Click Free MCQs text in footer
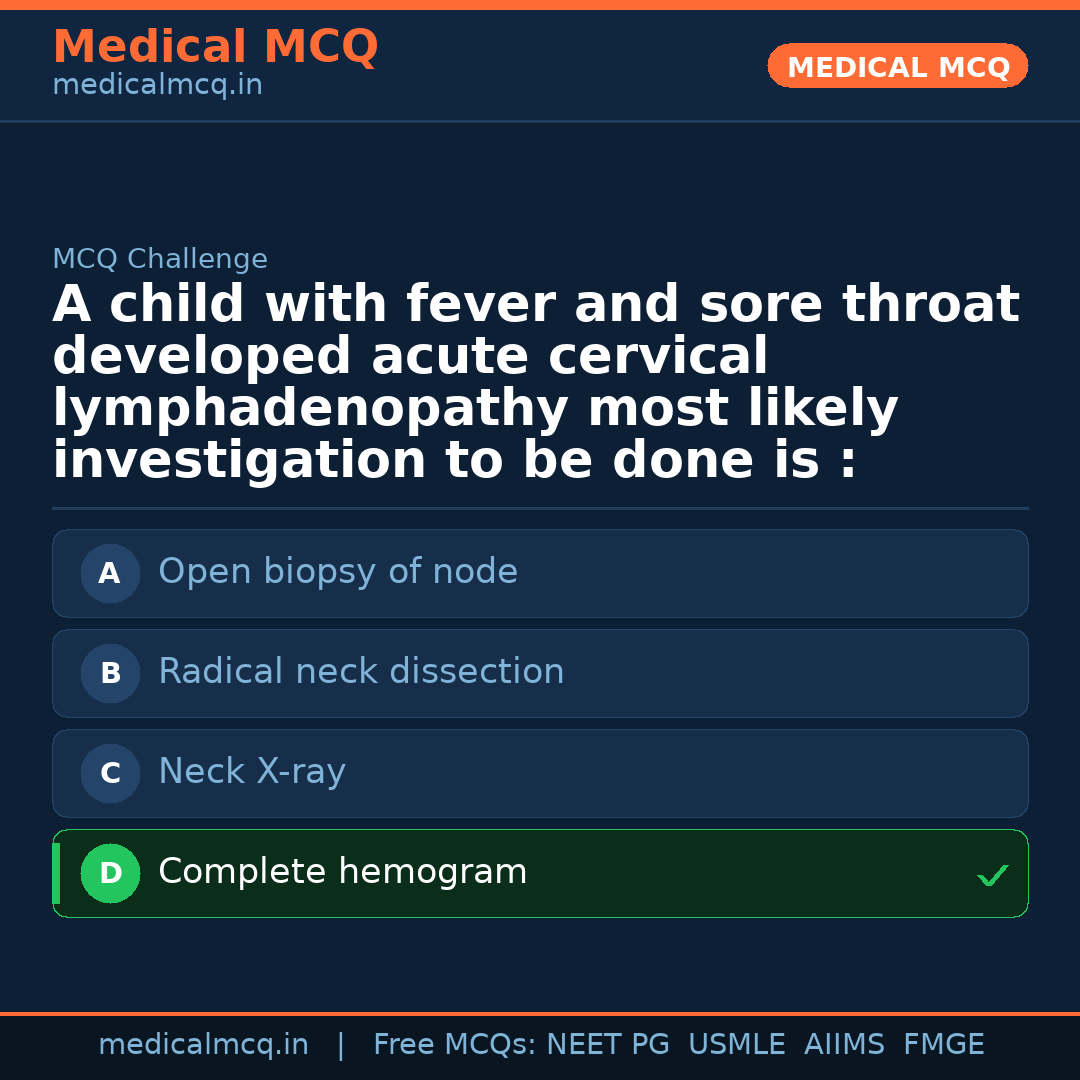The height and width of the screenshot is (1080, 1080). [x=455, y=1044]
